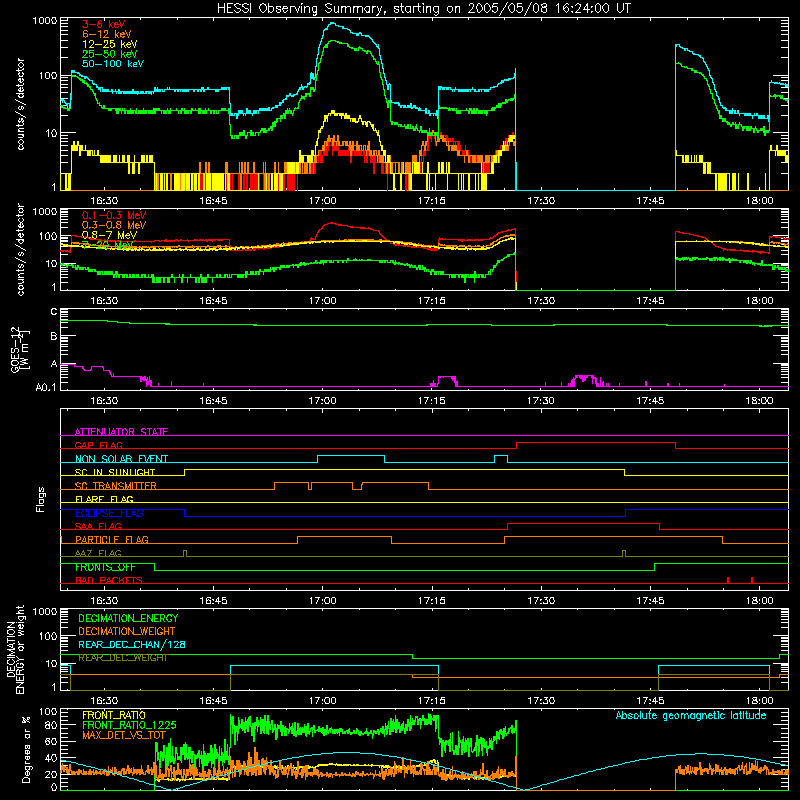Click the FRONT_RATIO_1225 legend label
800x800 pixels.
coord(129,725)
